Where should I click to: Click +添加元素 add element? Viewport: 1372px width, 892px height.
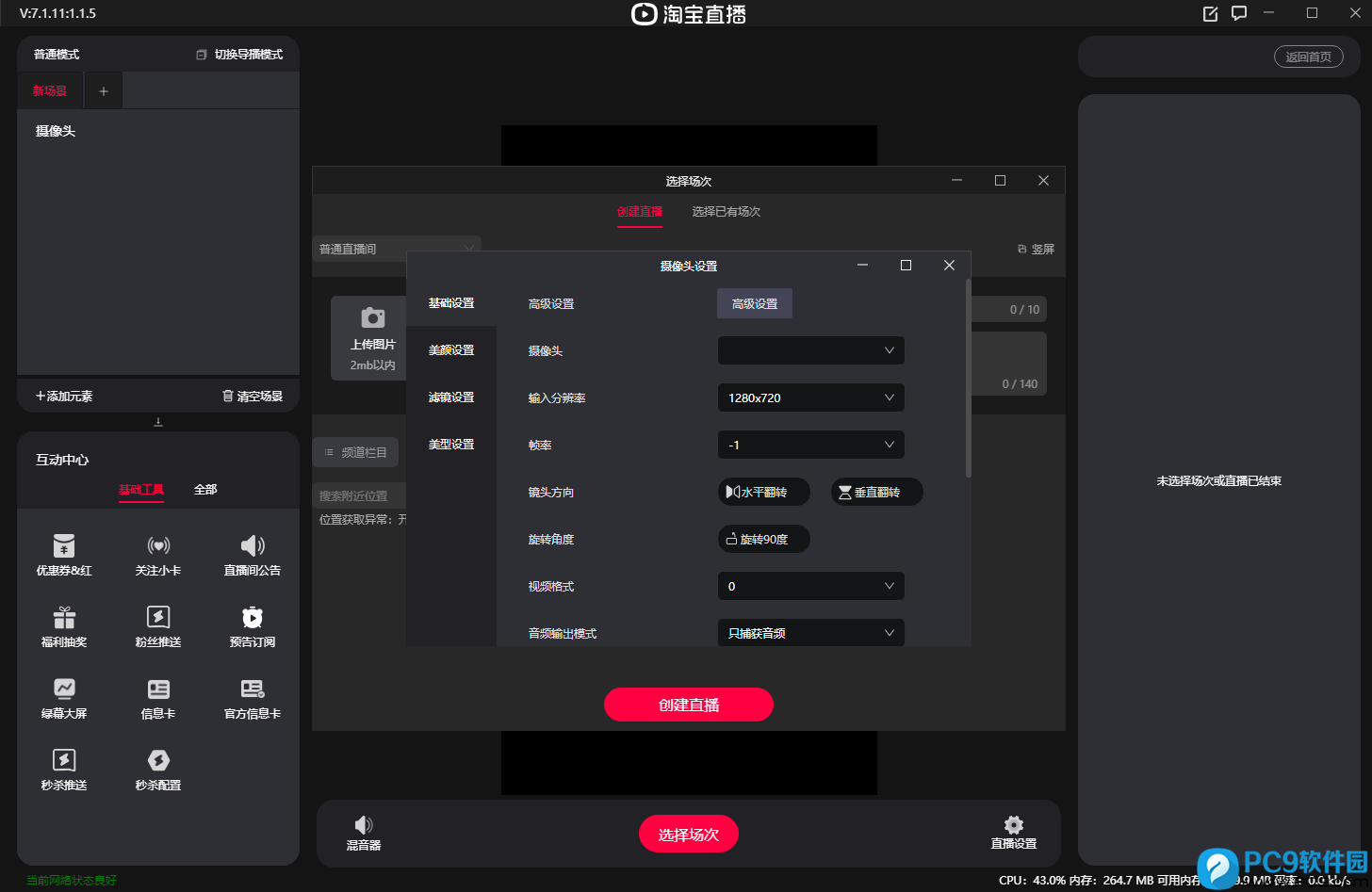tap(64, 396)
